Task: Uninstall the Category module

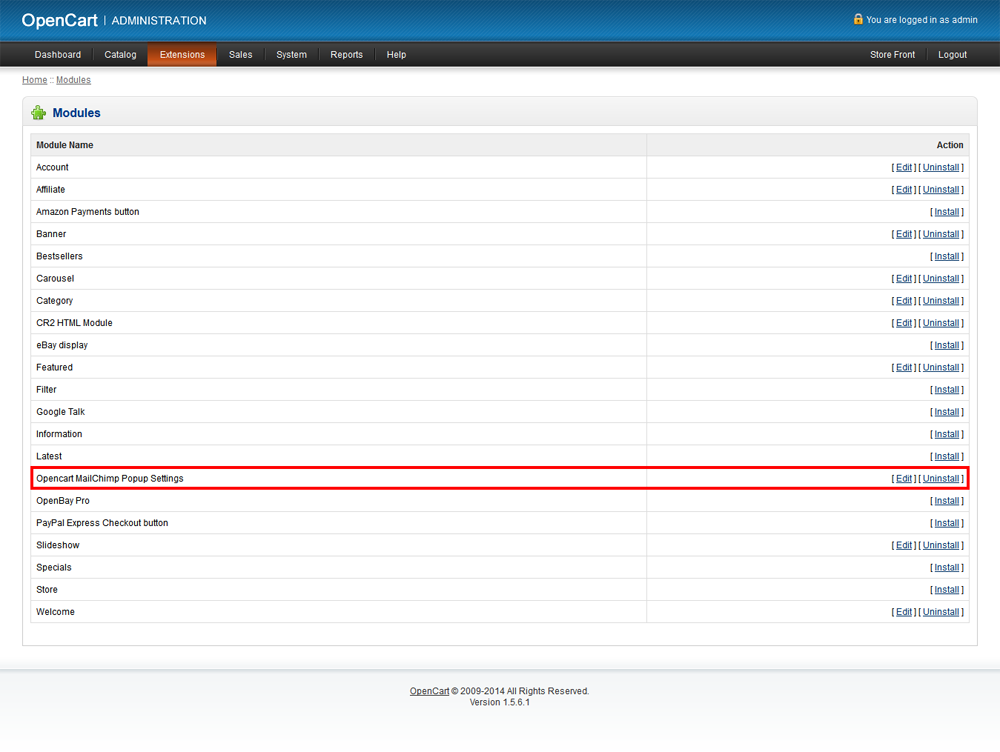Action: click(x=941, y=300)
